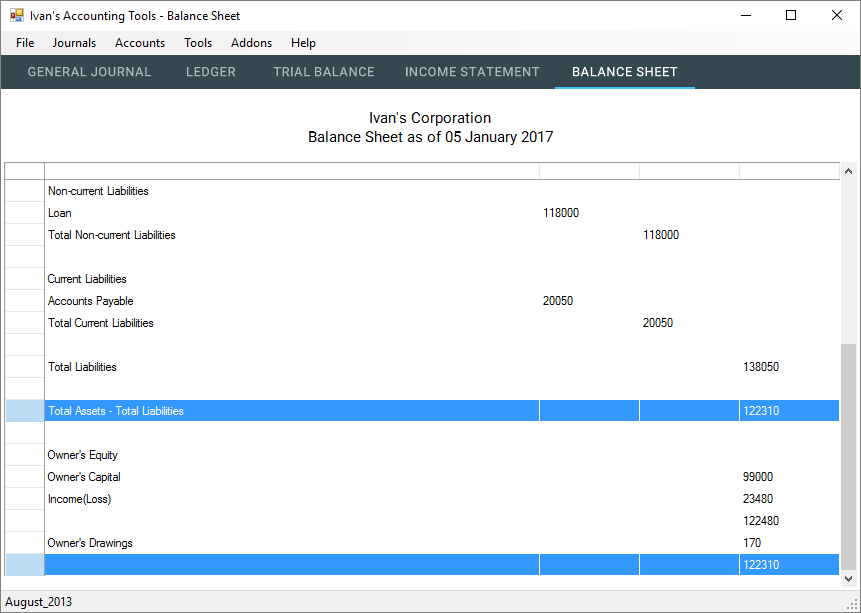
Task: Open the Help menu
Action: click(303, 43)
